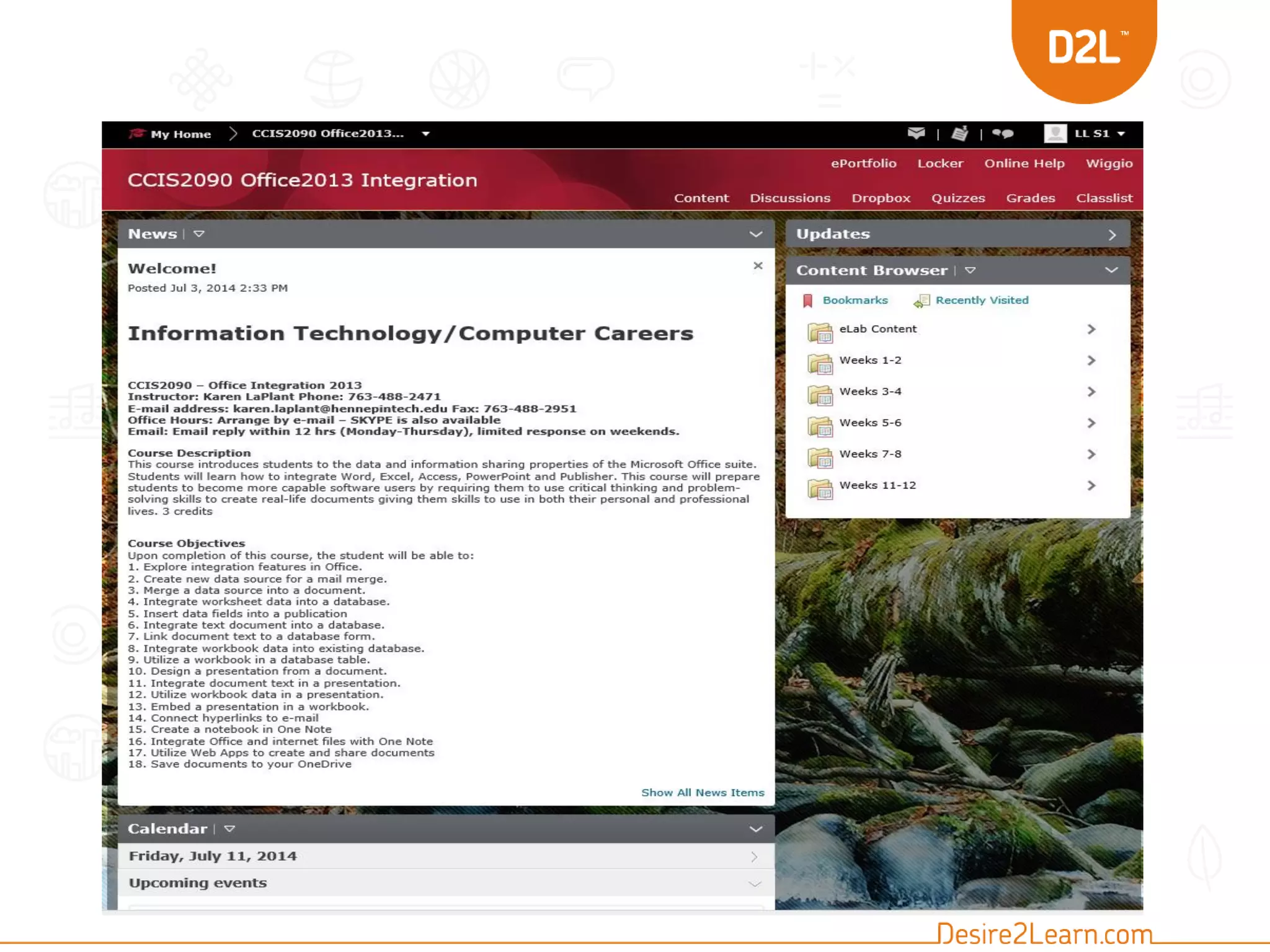Image resolution: width=1270 pixels, height=952 pixels.
Task: Click the red Bookmarks flag icon
Action: 807,301
